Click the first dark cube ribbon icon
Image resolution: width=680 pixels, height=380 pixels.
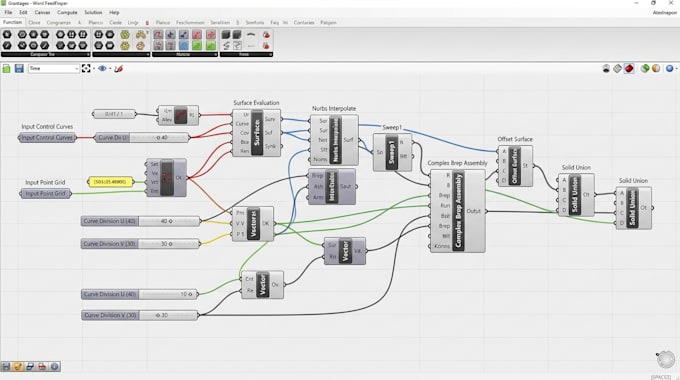tap(226, 34)
